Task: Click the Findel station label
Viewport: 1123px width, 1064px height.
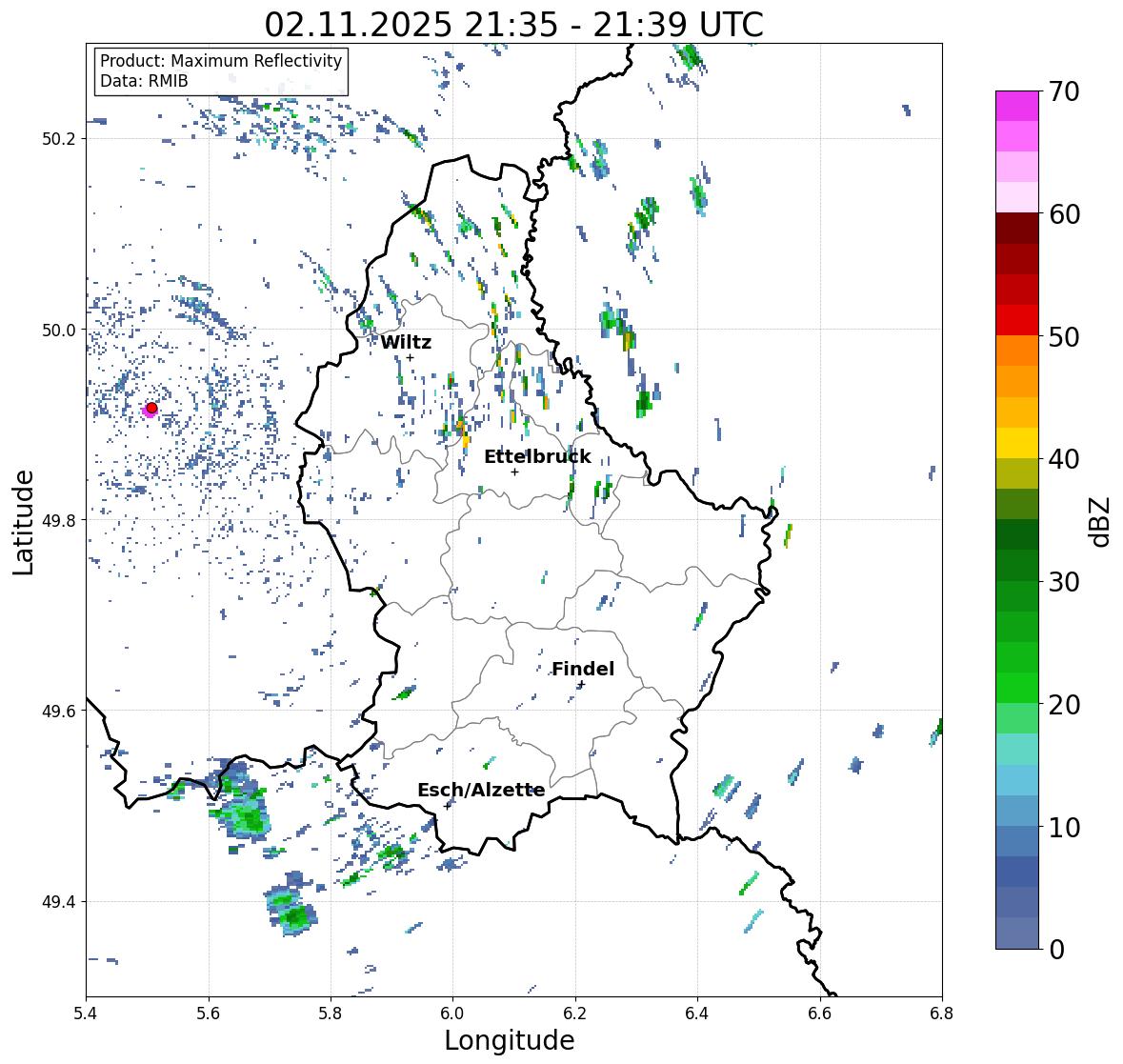Action: [x=583, y=669]
